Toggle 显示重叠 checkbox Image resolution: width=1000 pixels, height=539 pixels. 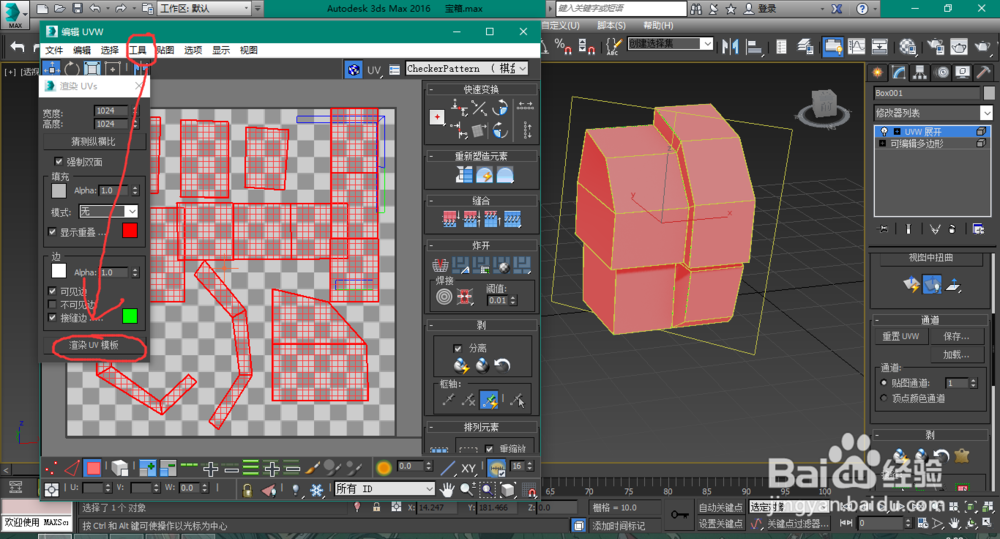(x=52, y=232)
